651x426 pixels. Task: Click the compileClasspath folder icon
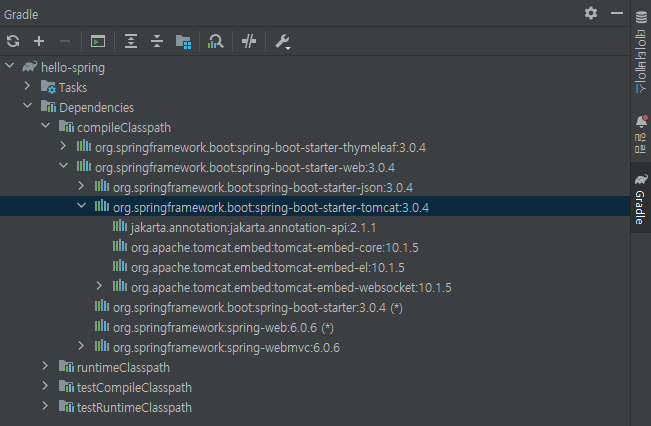coord(66,126)
